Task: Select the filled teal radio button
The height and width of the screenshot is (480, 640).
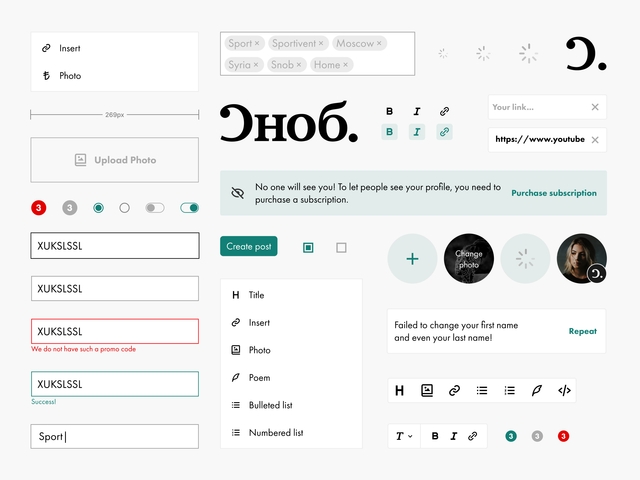Action: [98, 208]
